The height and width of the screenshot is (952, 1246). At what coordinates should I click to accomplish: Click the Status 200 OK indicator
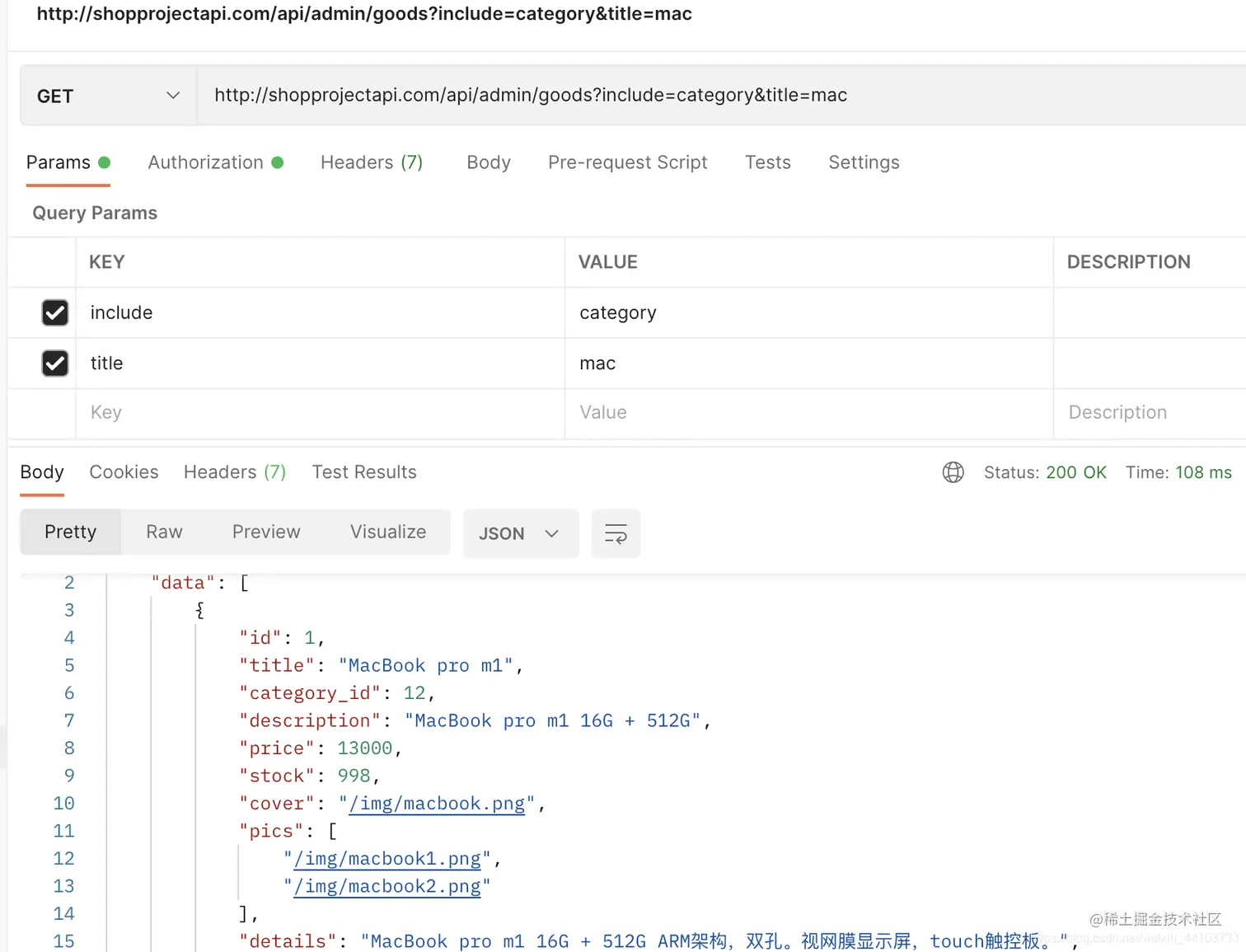pos(1045,472)
